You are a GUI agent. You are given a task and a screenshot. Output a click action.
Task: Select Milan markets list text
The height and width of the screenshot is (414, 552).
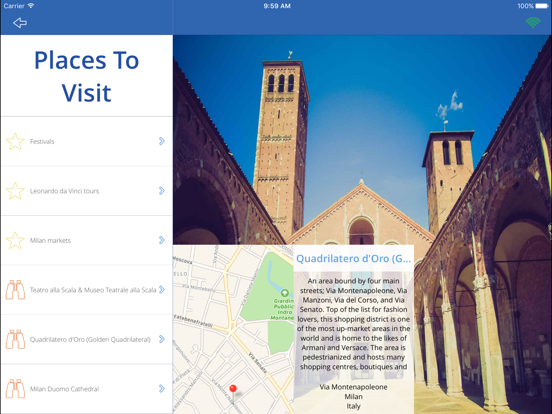click(x=50, y=240)
